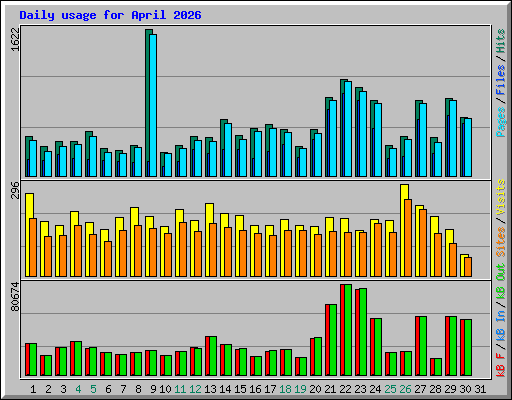This screenshot has height=400, width=512.
Task: Click the day 23 x-axis label
Action: 360,389
